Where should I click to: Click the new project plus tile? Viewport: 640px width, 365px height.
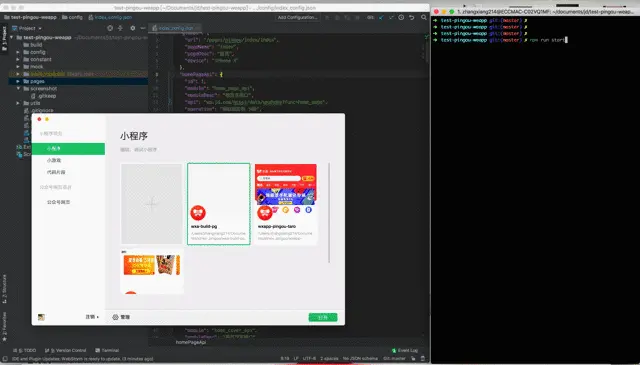[x=151, y=204]
